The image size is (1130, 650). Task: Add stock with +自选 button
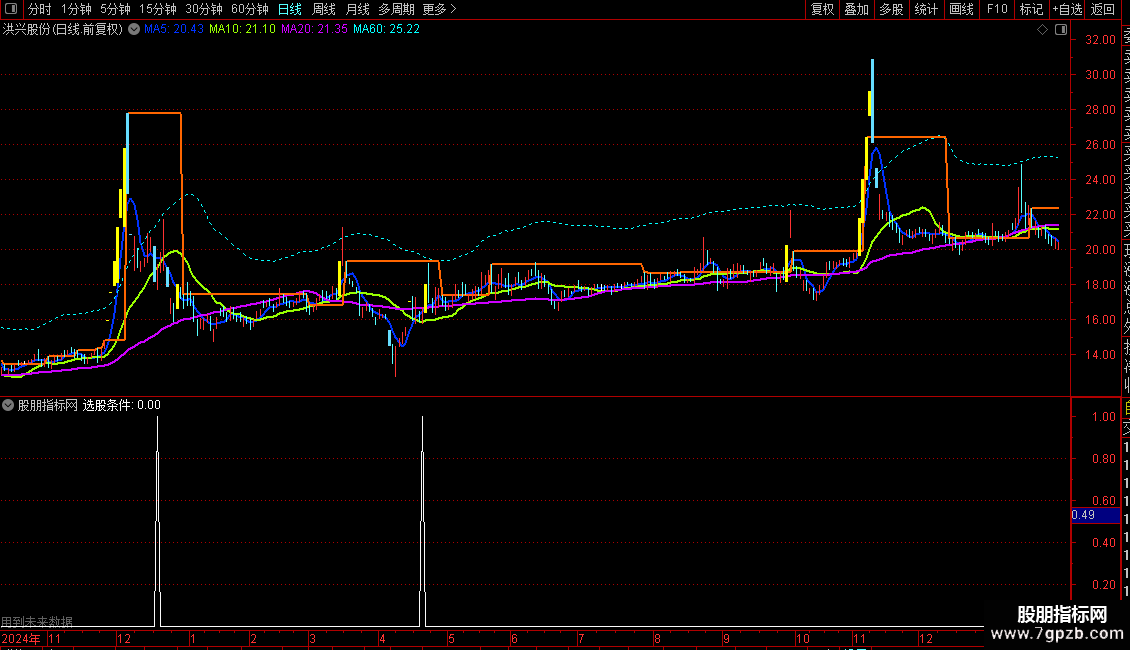point(1067,9)
